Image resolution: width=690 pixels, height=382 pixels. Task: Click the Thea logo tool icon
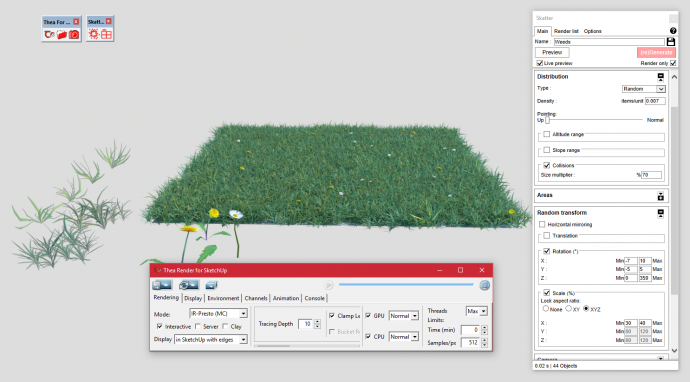click(x=49, y=34)
